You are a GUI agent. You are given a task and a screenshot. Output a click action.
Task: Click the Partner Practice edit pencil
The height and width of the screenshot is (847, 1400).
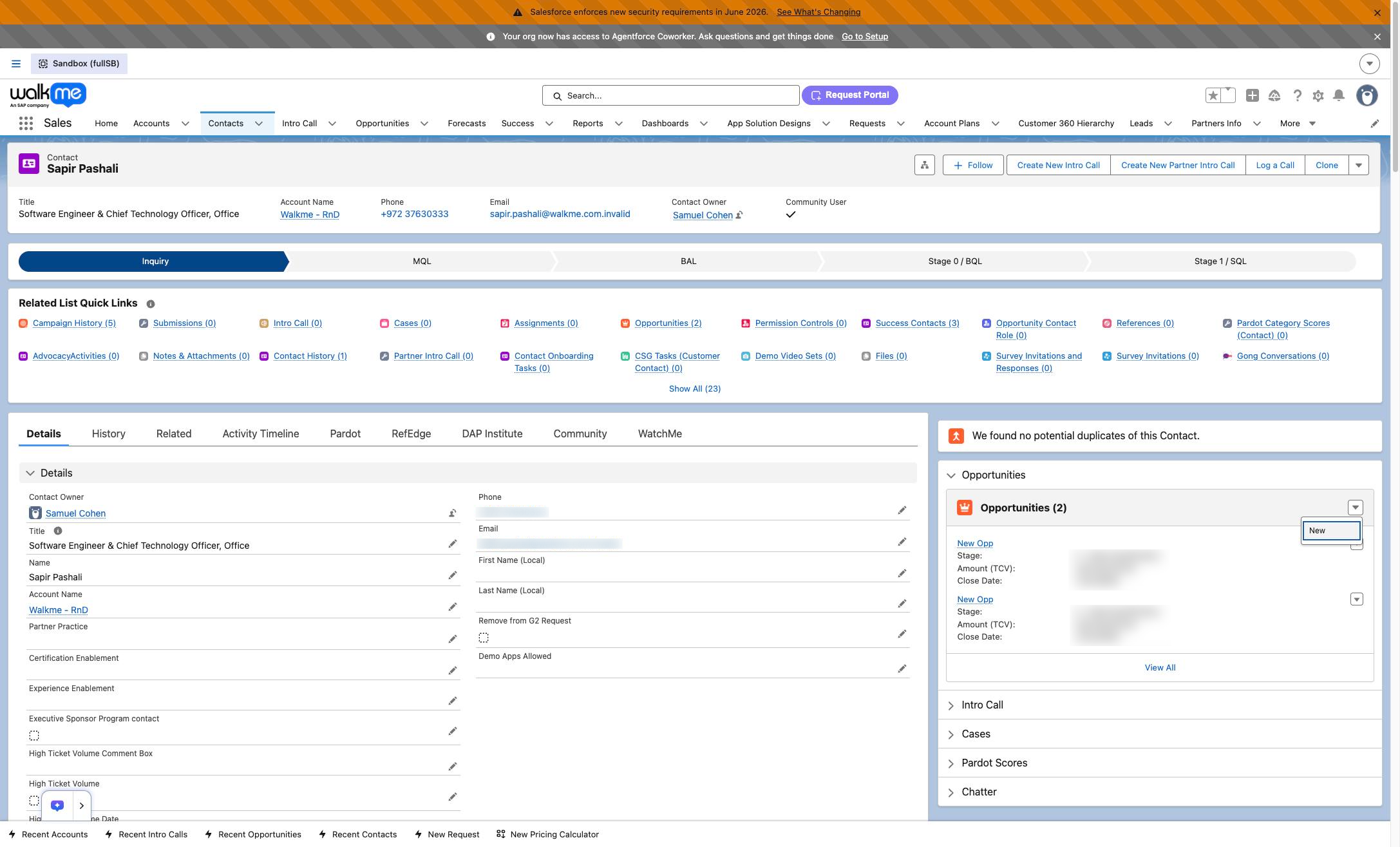453,639
